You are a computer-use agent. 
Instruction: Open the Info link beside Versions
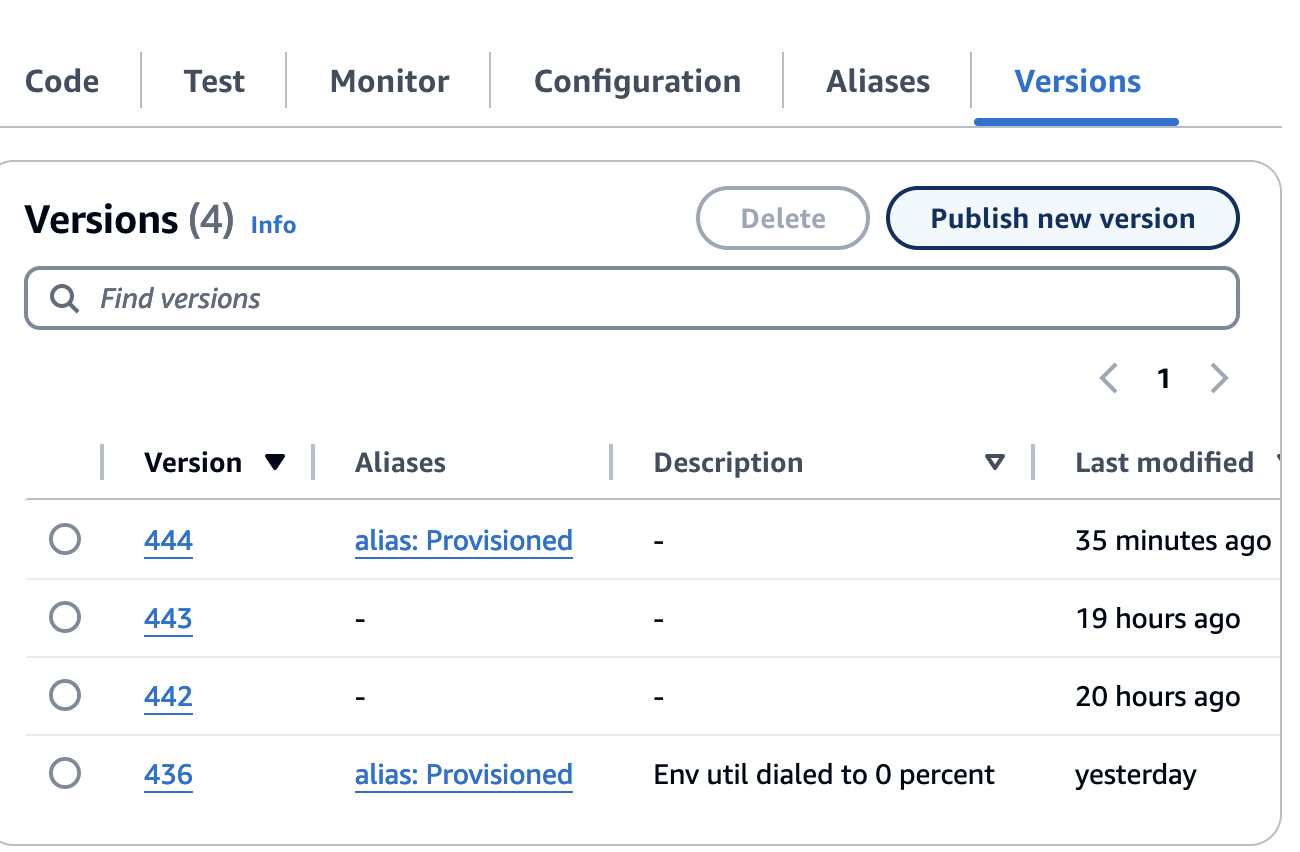pos(273,225)
